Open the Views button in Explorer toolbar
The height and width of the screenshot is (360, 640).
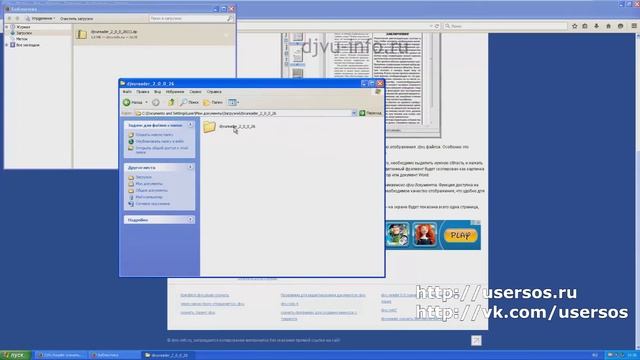233,102
